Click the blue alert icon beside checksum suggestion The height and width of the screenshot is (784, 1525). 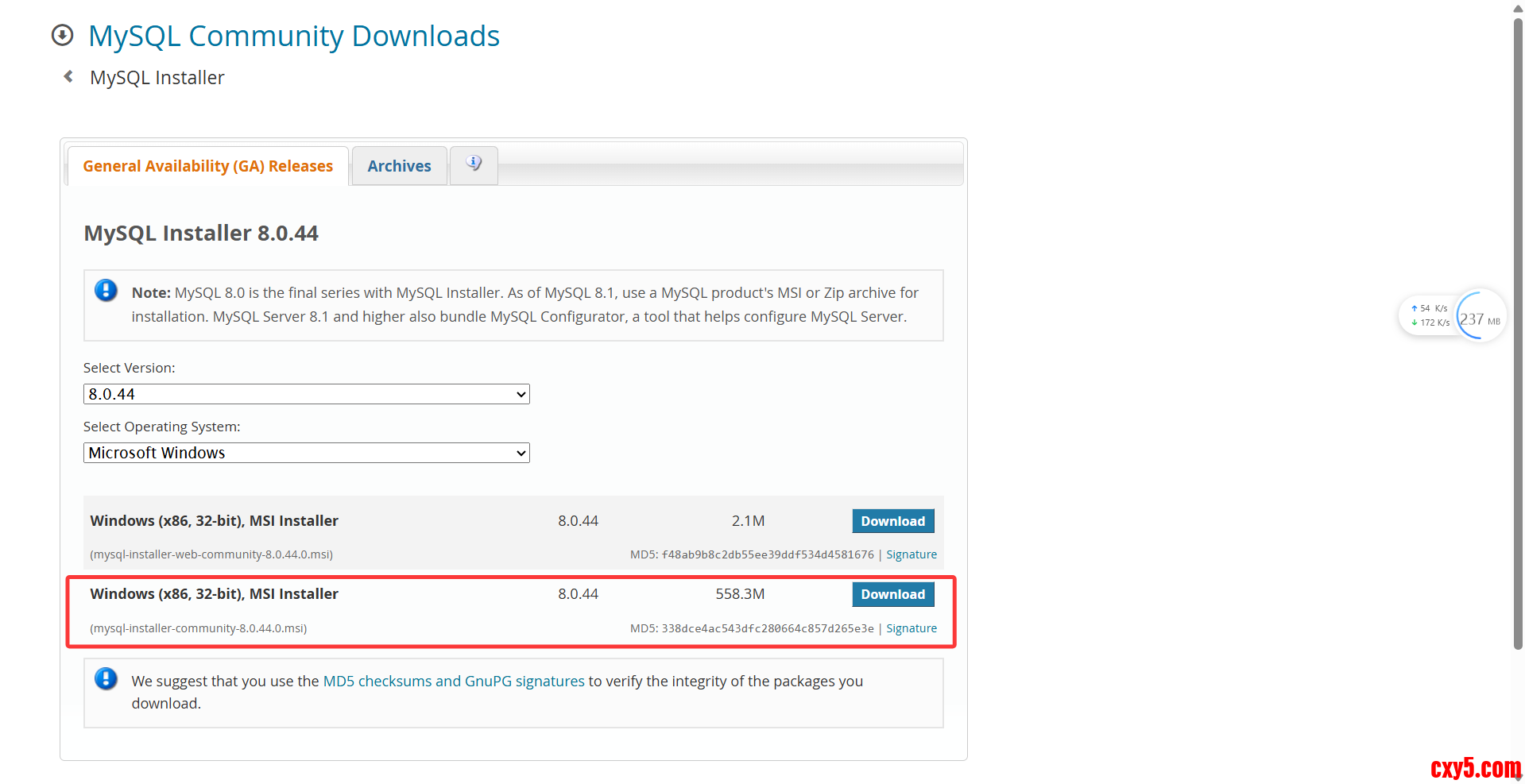[x=106, y=679]
